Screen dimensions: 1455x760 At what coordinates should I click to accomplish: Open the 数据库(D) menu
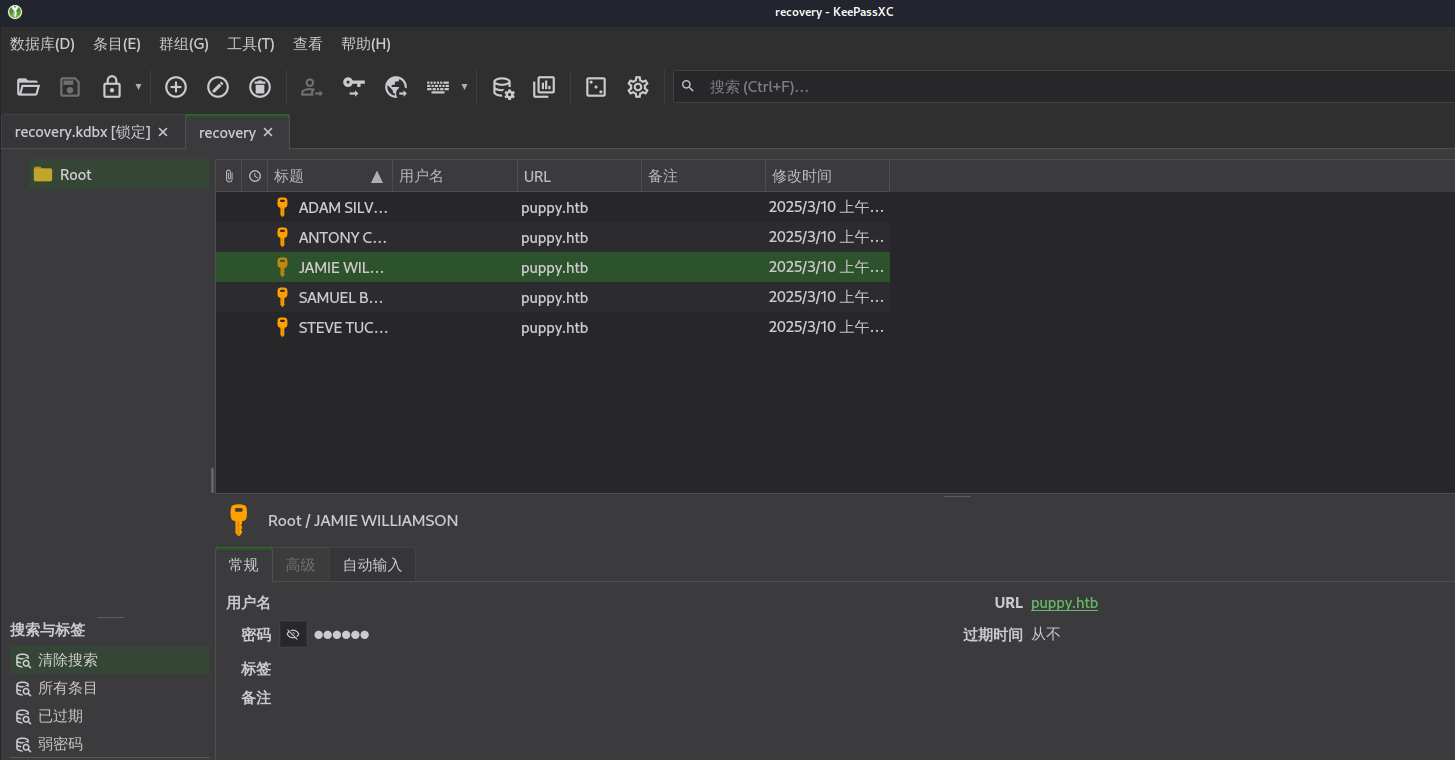coord(42,44)
